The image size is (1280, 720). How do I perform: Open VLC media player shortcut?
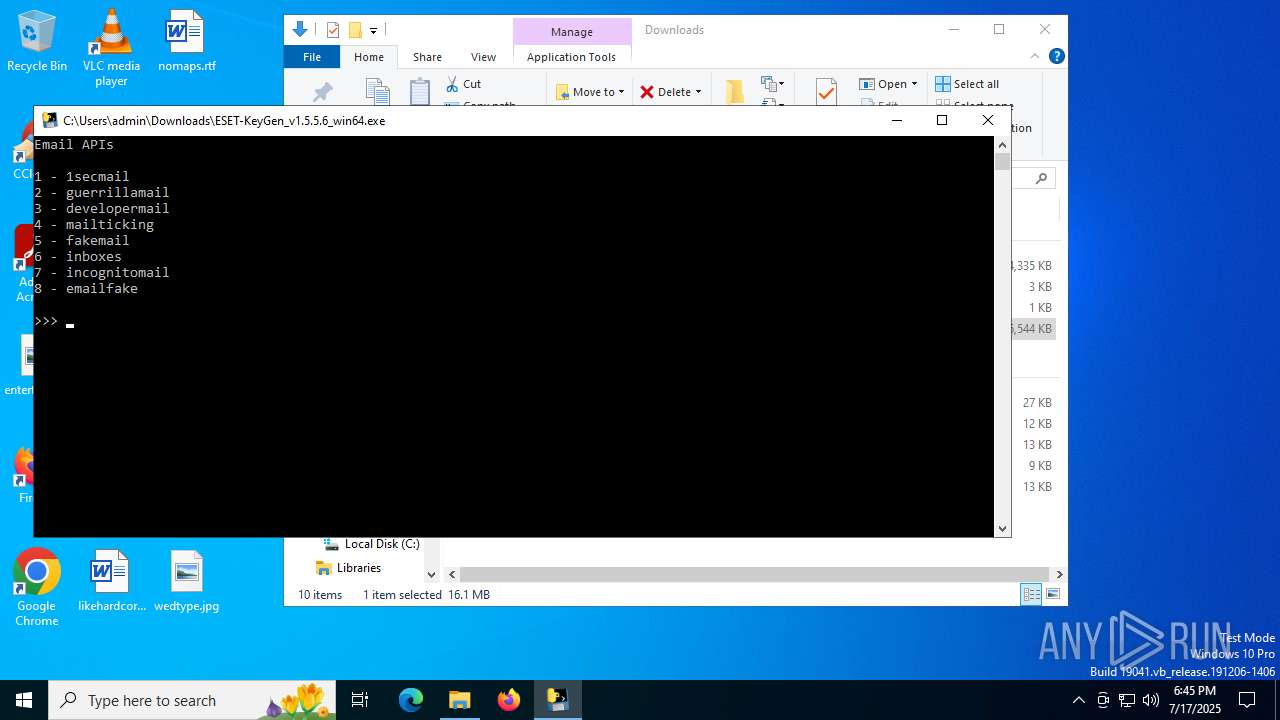(111, 47)
